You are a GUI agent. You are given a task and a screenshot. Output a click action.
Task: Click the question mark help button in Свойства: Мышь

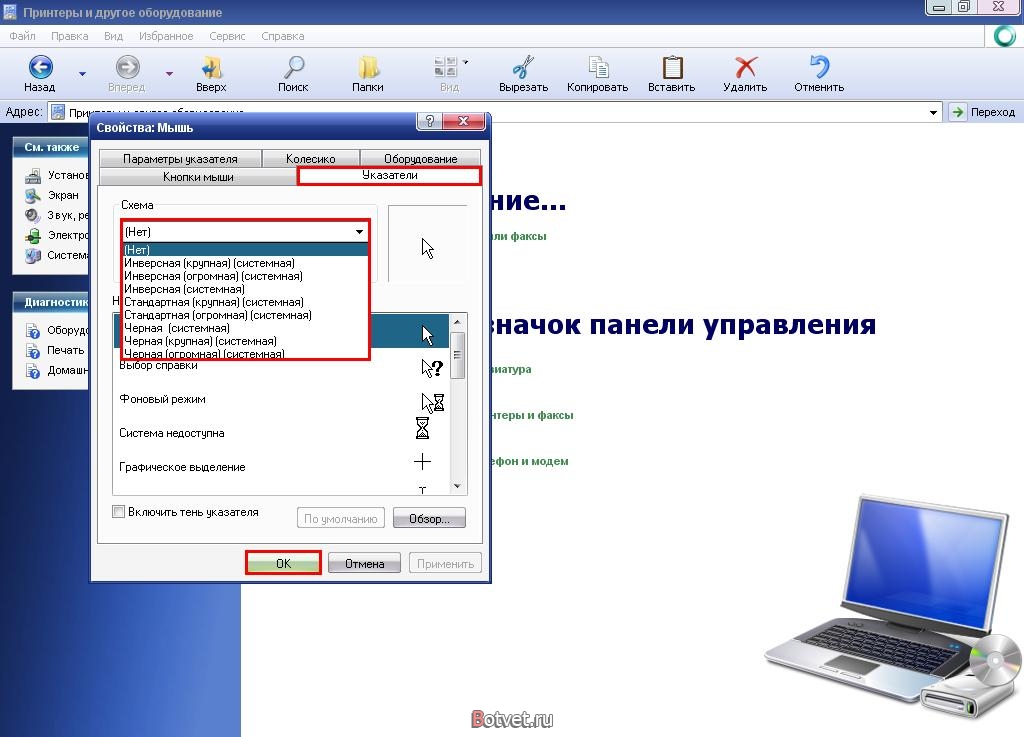click(x=429, y=121)
